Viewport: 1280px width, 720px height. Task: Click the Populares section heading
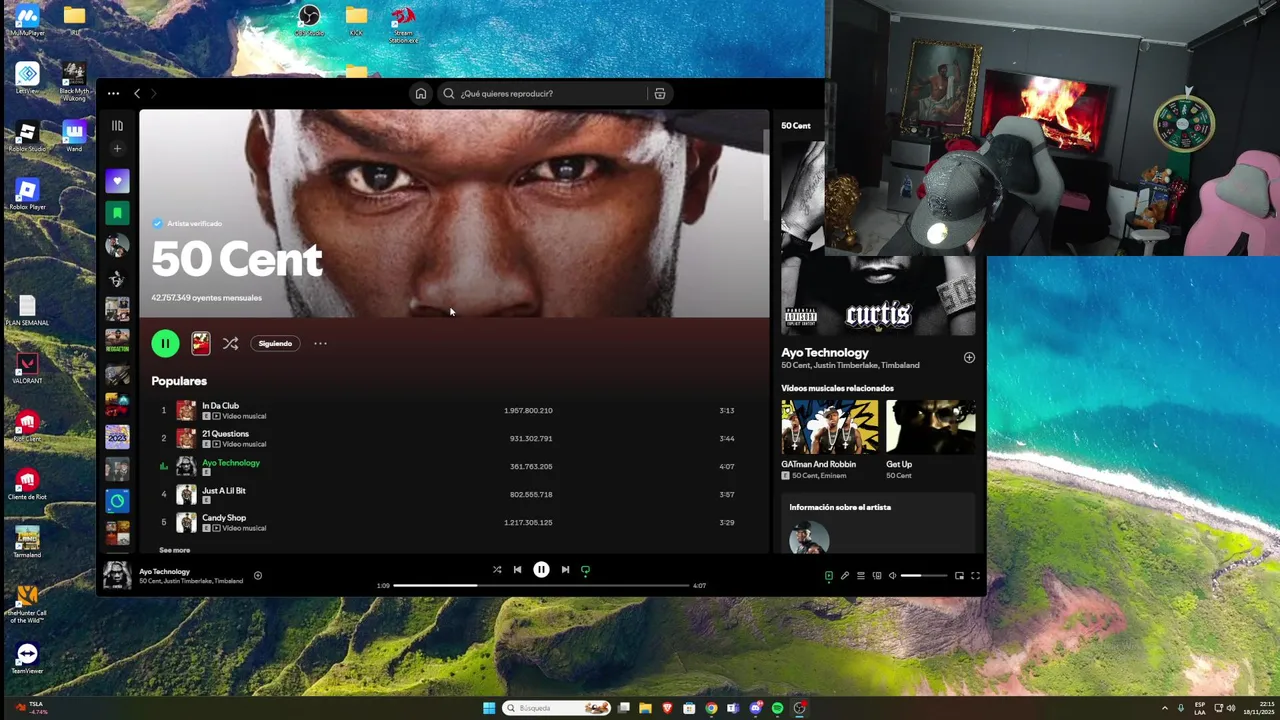click(179, 381)
